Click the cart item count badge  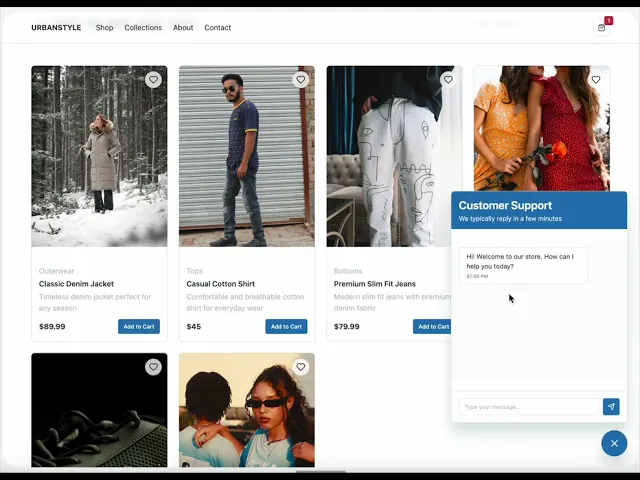click(609, 20)
